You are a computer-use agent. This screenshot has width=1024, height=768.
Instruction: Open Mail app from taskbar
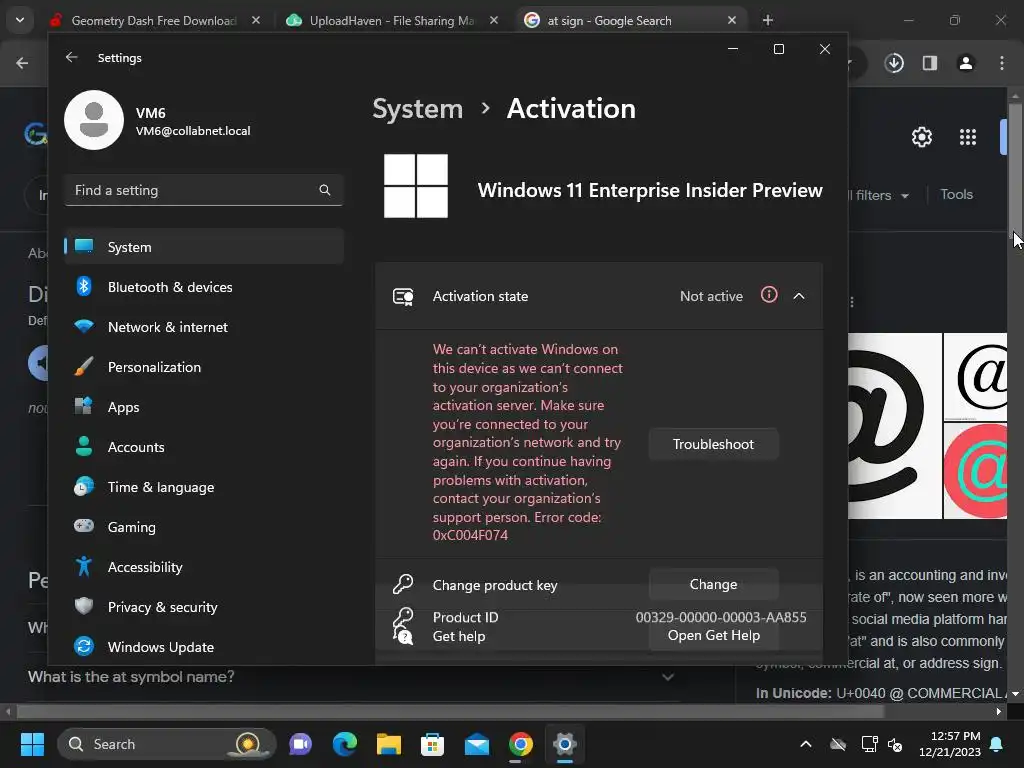pyautogui.click(x=477, y=744)
